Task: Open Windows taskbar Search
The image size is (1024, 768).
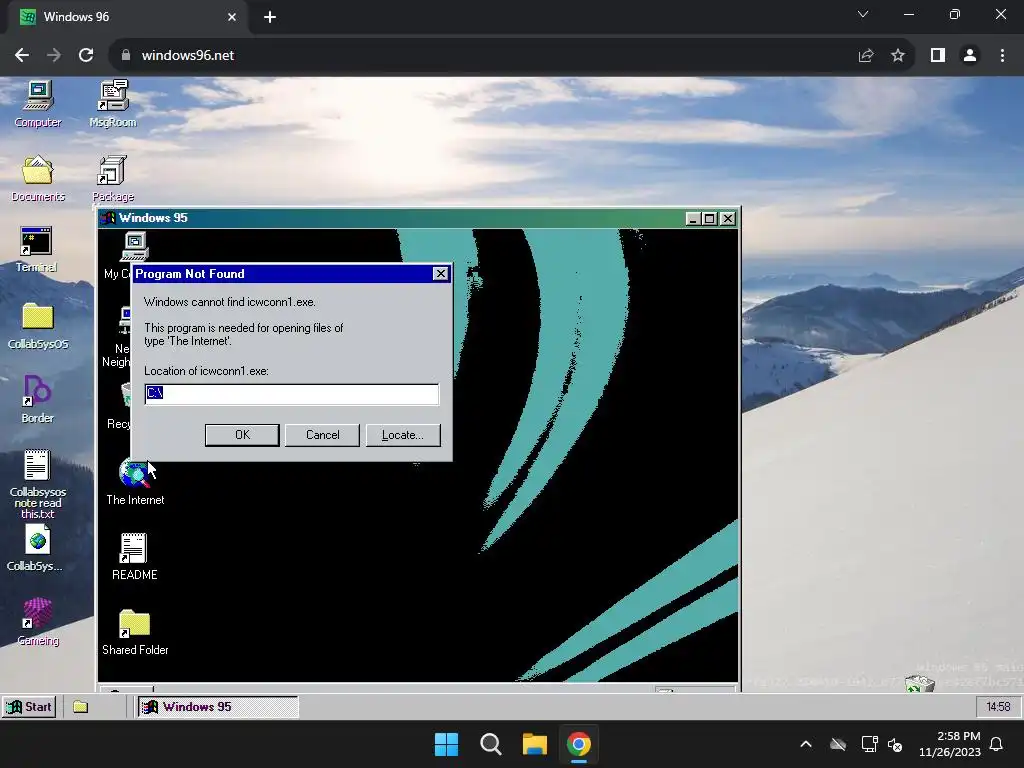Action: click(x=490, y=744)
